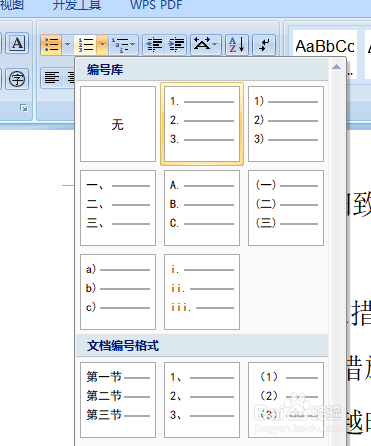Select the 一、二、三、 numbering format

coord(118,208)
